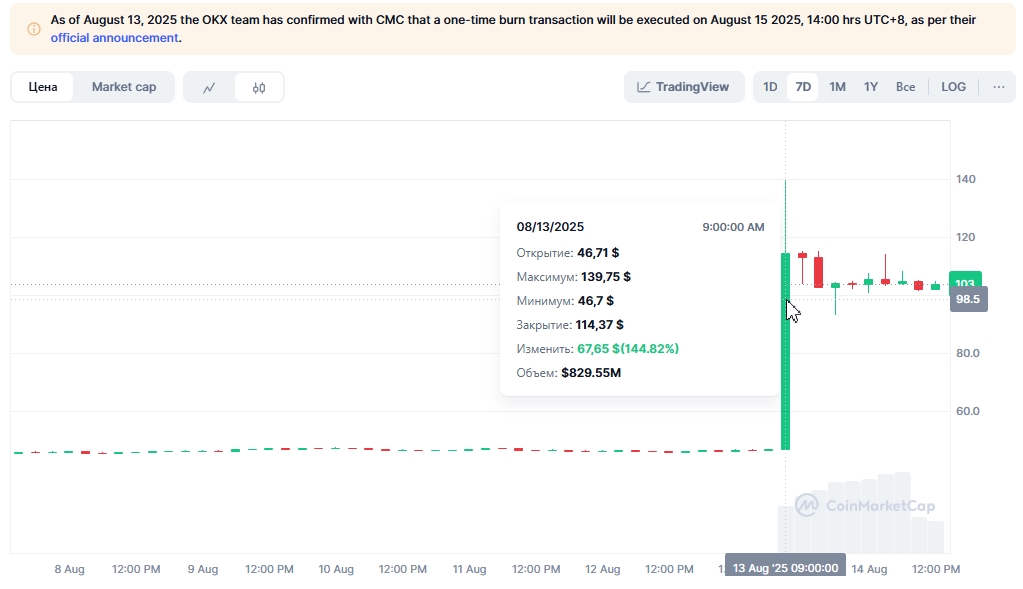Select the 1D time range
Screen dimensions: 1023x589
[770, 87]
